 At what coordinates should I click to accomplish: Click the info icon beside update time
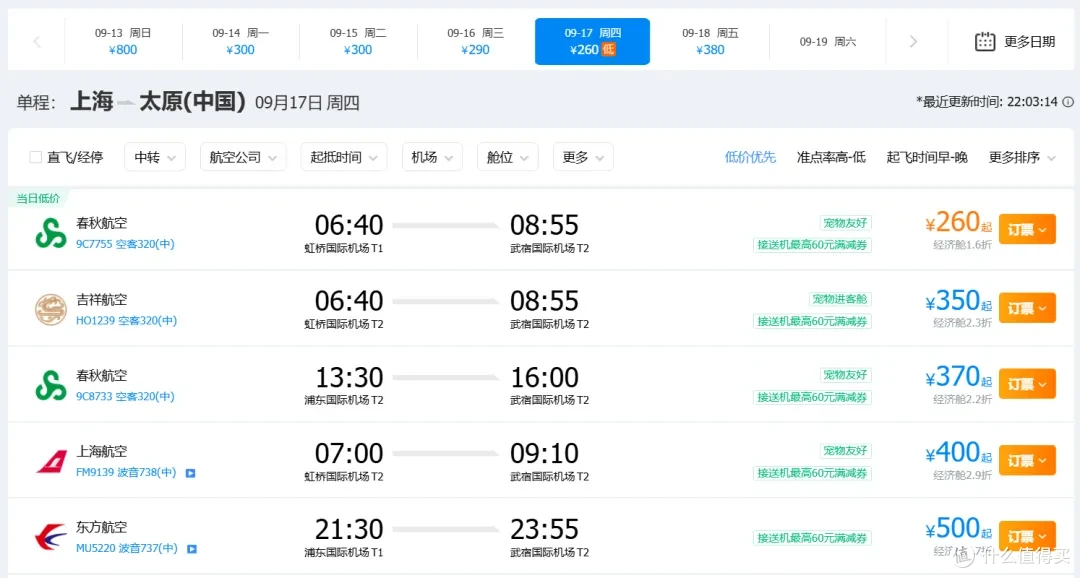[1068, 102]
